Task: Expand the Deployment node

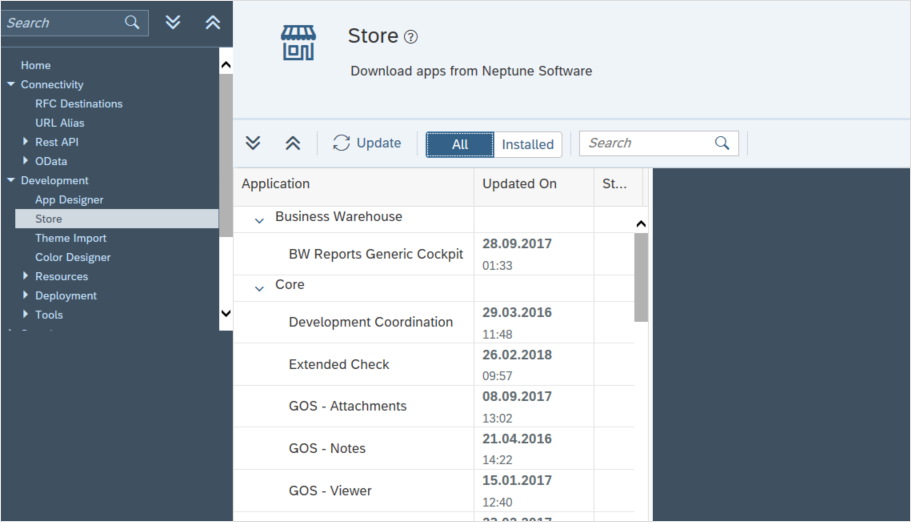Action: pyautogui.click(x=25, y=295)
